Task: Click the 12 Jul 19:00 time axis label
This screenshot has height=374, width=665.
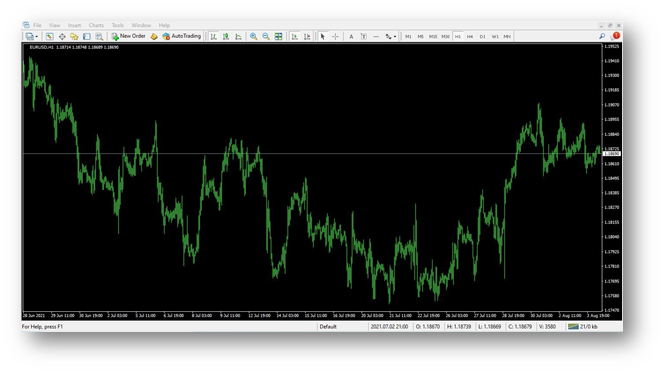Action: click(260, 315)
